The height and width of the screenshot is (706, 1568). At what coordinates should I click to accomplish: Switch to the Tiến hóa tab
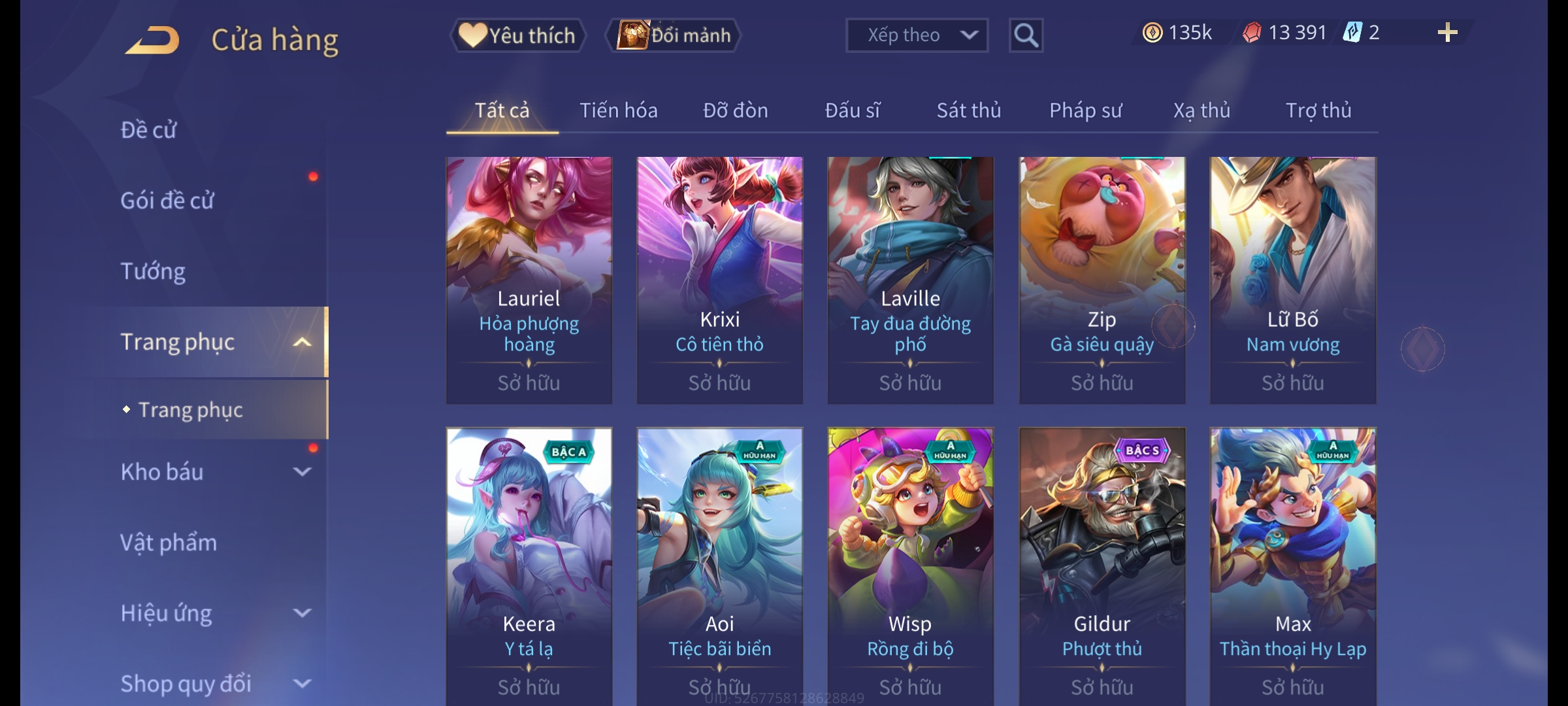pyautogui.click(x=618, y=110)
